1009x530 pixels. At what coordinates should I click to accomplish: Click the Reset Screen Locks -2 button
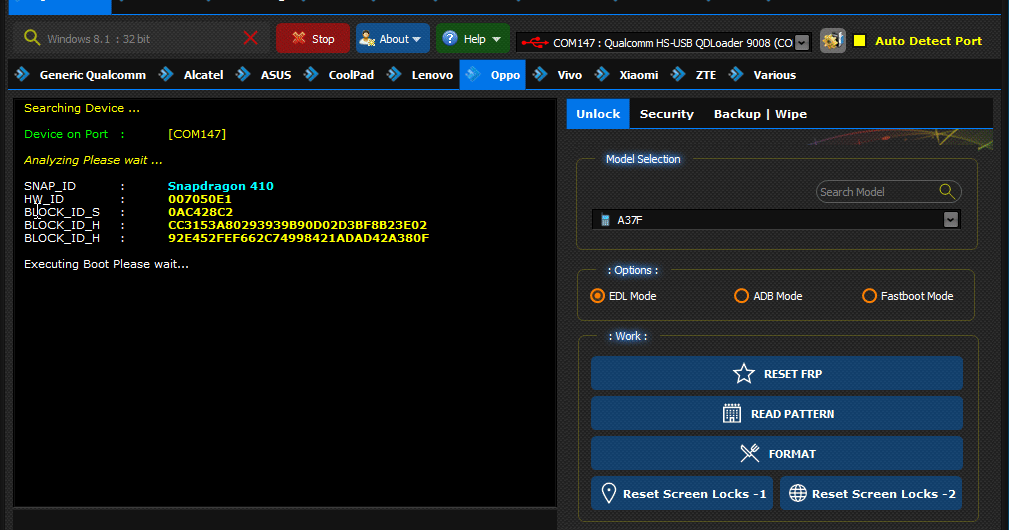(x=871, y=493)
